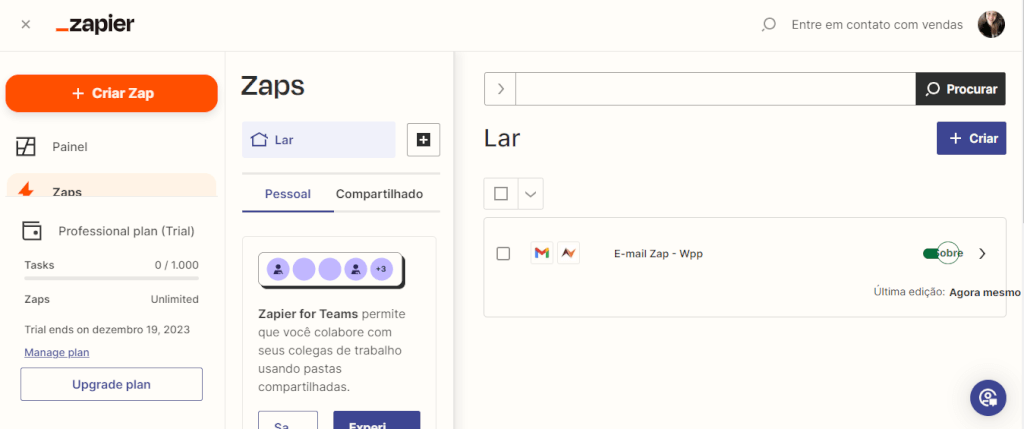Image resolution: width=1024 pixels, height=429 pixels.
Task: Check the E-mail Zap - Wpp checkbox
Action: (504, 253)
